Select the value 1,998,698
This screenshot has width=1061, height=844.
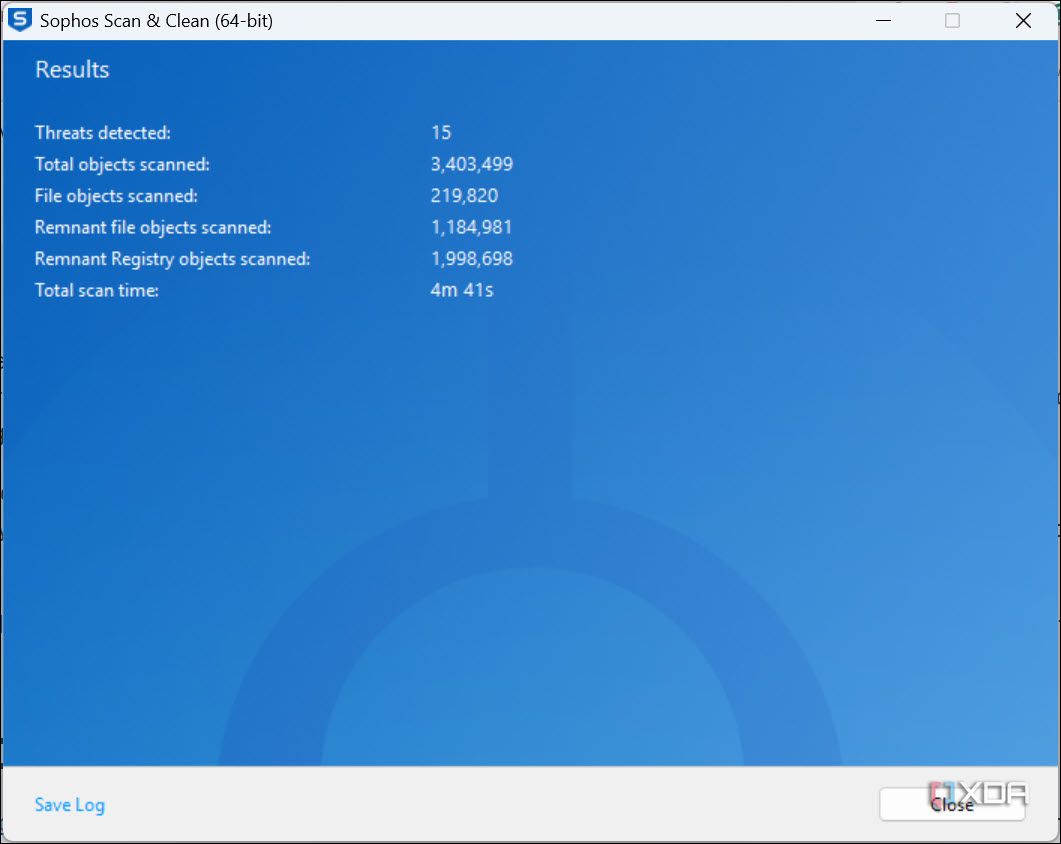tap(472, 259)
